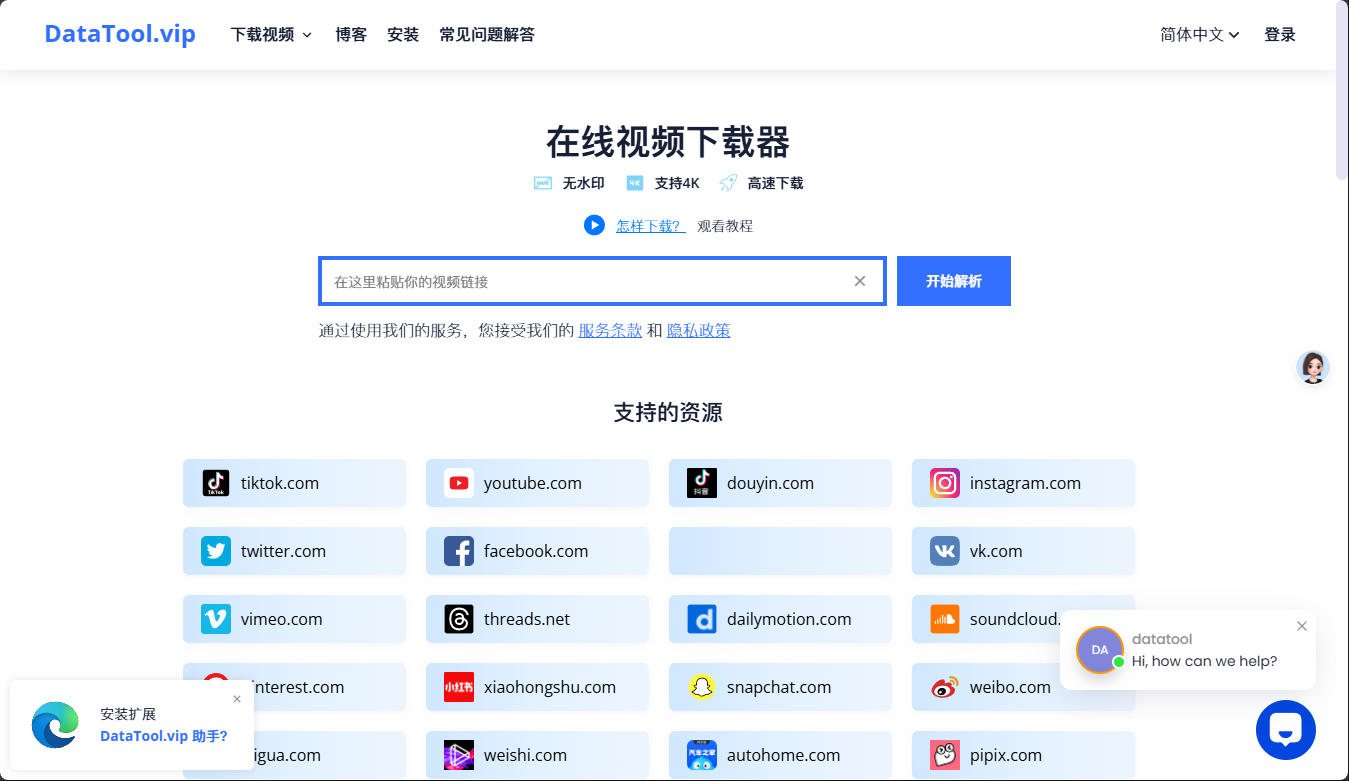The width and height of the screenshot is (1349, 781).
Task: Click the Vimeo v logo icon
Action: coord(216,619)
